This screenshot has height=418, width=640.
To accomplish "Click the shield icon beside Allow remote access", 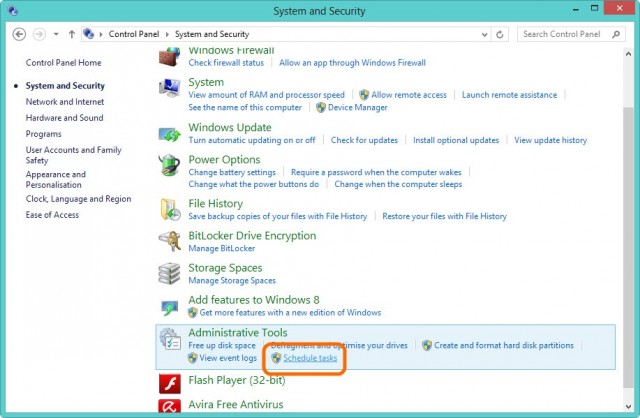I will click(364, 95).
